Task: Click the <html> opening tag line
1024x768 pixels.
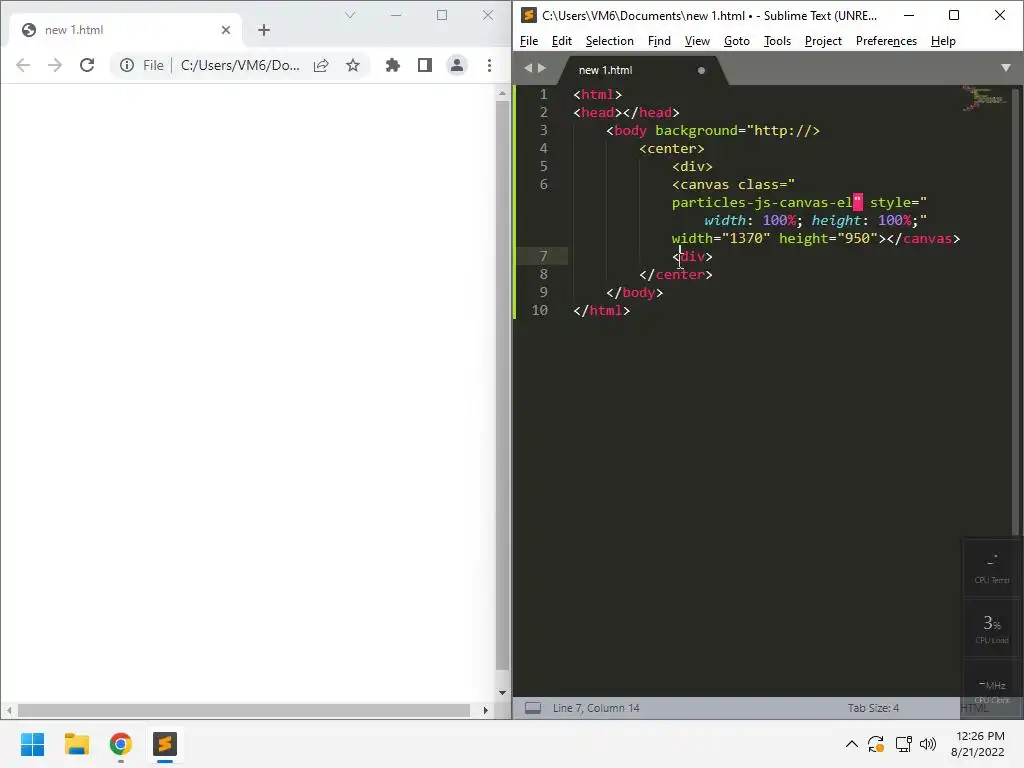Action: pos(598,95)
